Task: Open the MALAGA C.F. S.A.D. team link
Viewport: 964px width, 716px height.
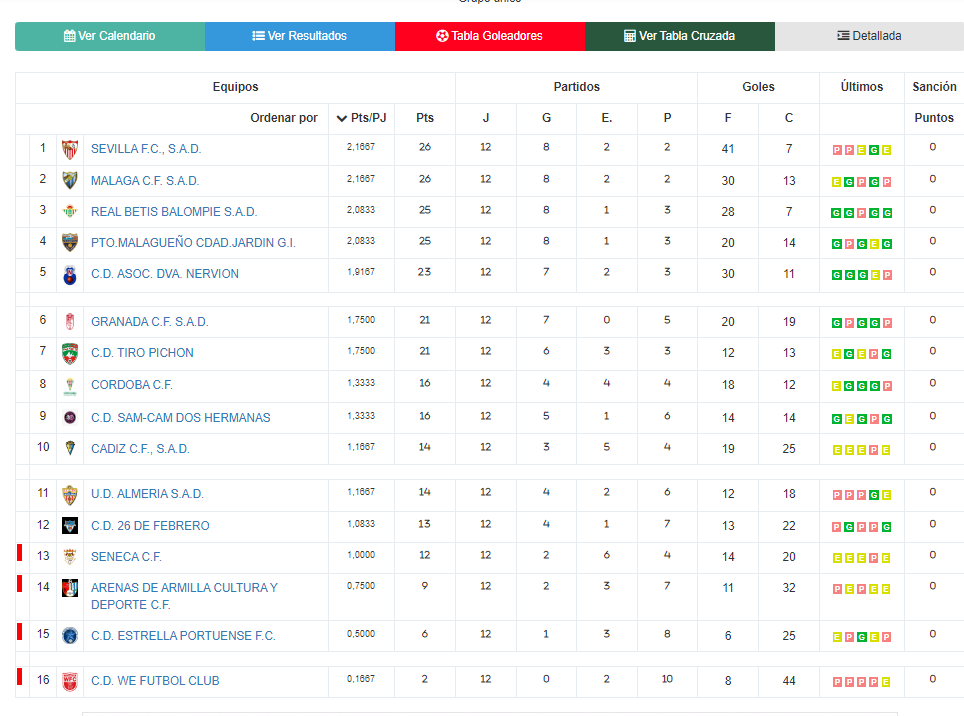Action: (x=145, y=181)
